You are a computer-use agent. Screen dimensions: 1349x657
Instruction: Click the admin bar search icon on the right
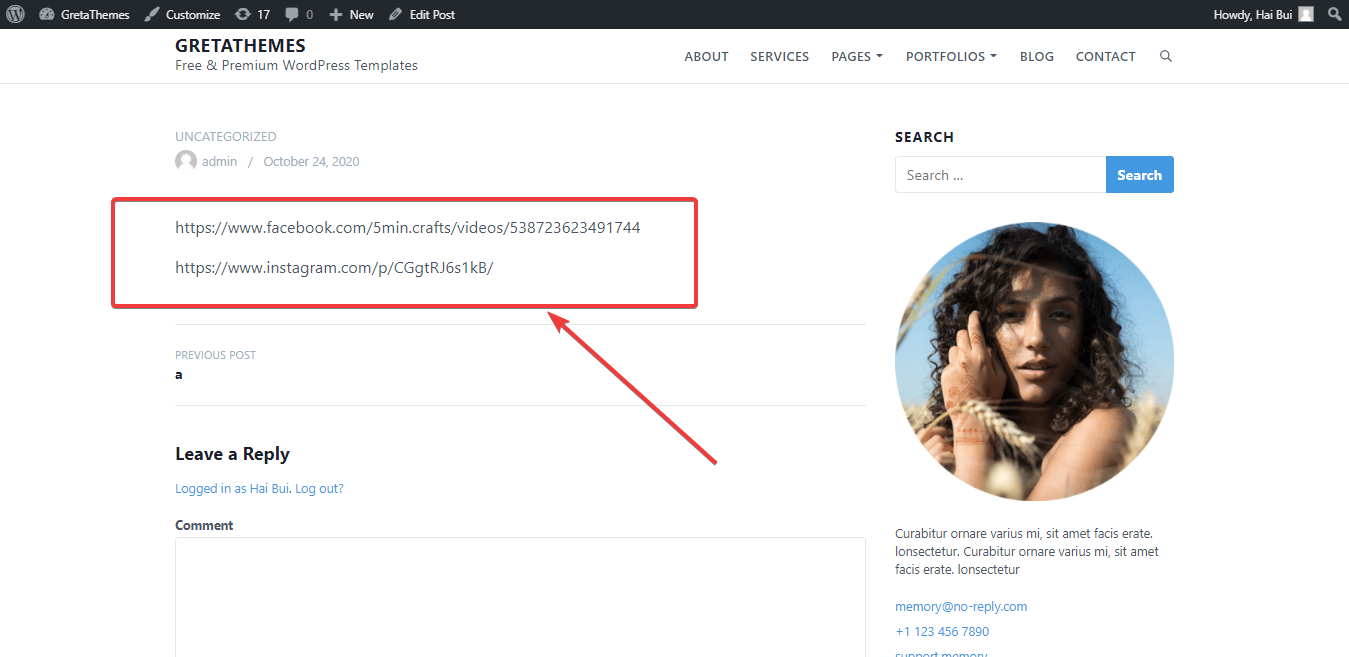click(x=1335, y=14)
